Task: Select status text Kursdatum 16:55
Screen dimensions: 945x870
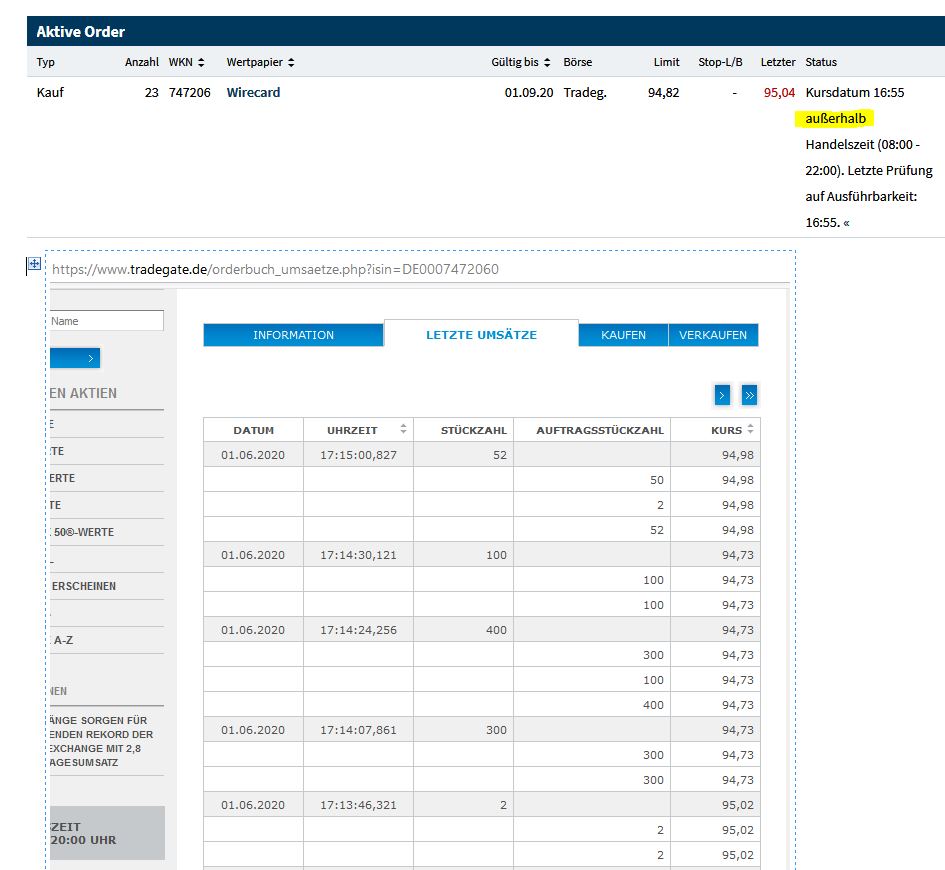Action: [855, 92]
